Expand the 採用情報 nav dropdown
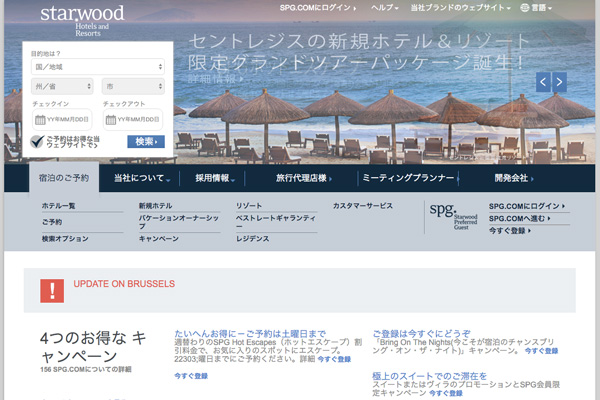The height and width of the screenshot is (400, 600). tap(215, 178)
